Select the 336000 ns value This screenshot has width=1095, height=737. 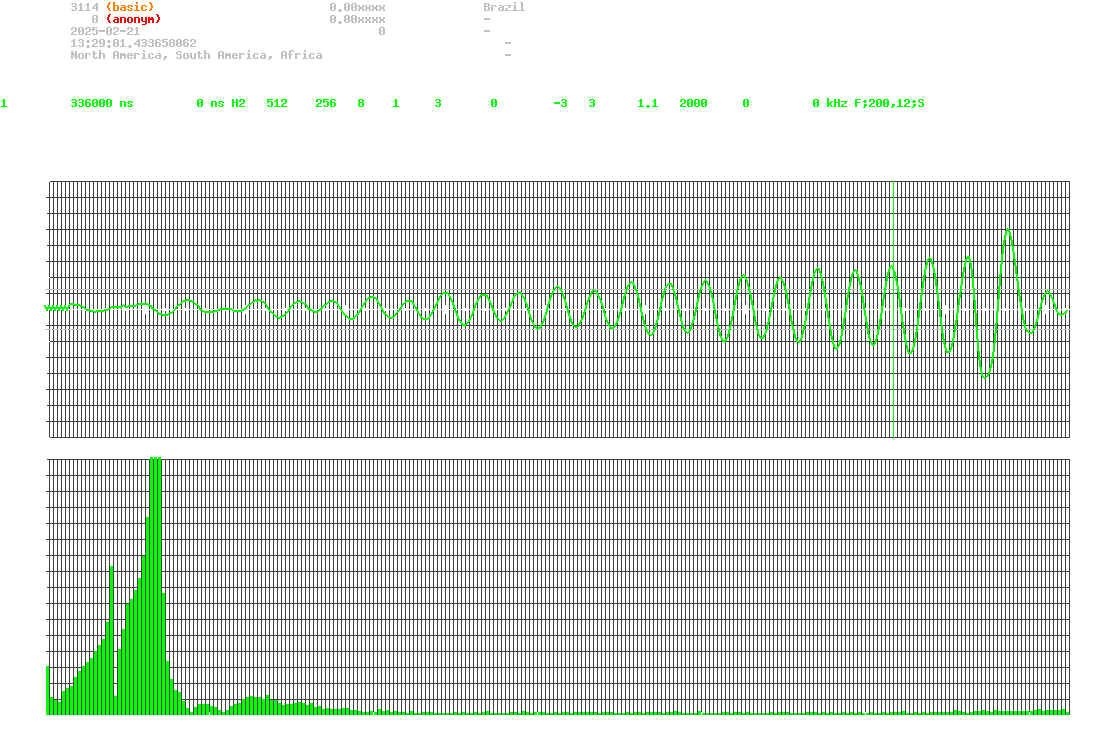[102, 103]
